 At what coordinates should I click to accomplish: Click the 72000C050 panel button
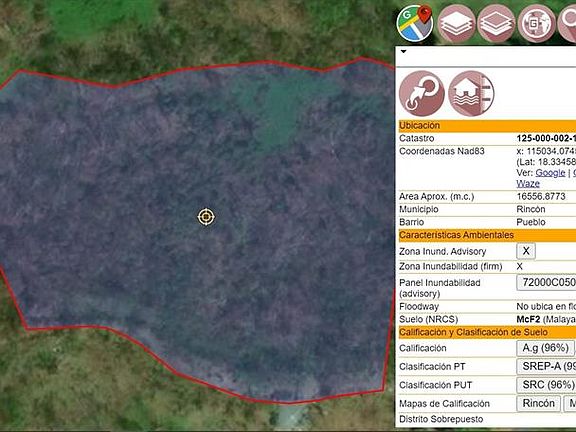(546, 282)
